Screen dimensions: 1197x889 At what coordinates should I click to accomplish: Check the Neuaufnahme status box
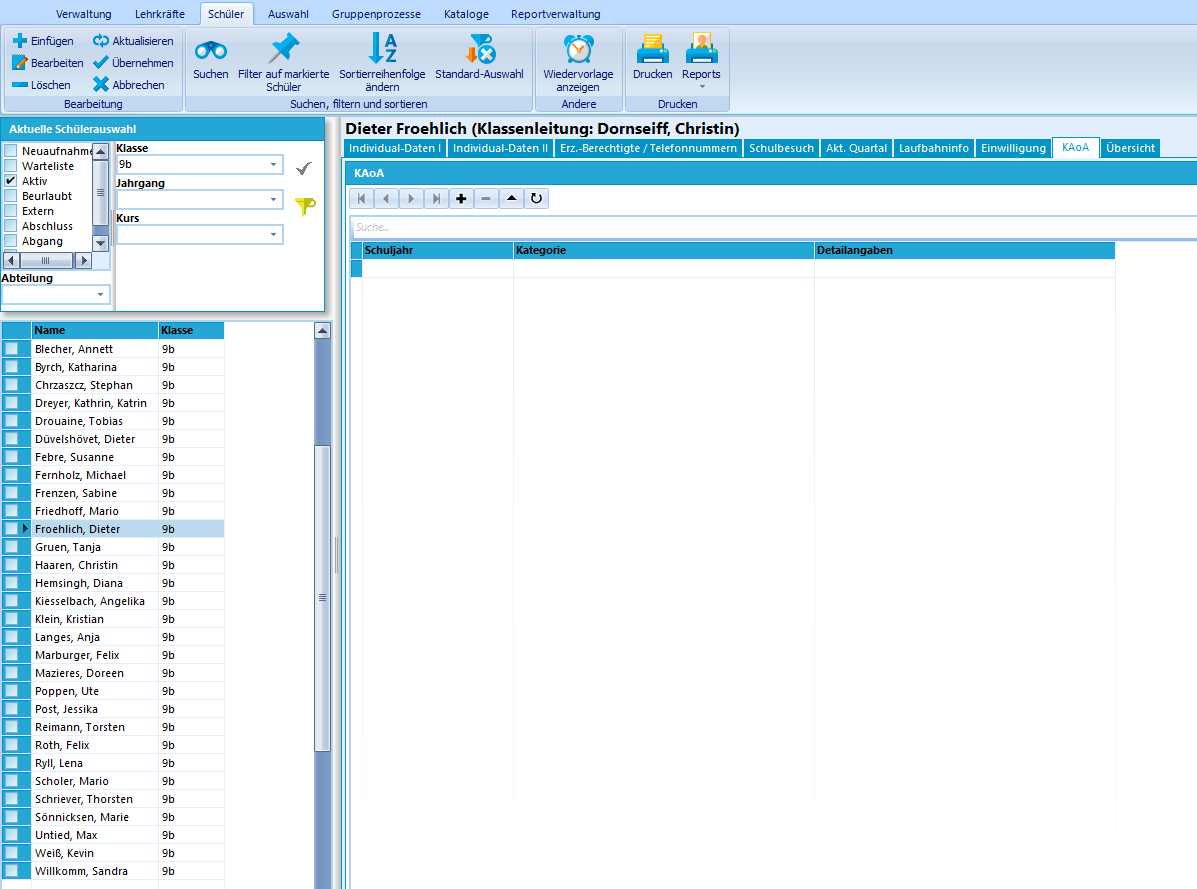[11, 151]
